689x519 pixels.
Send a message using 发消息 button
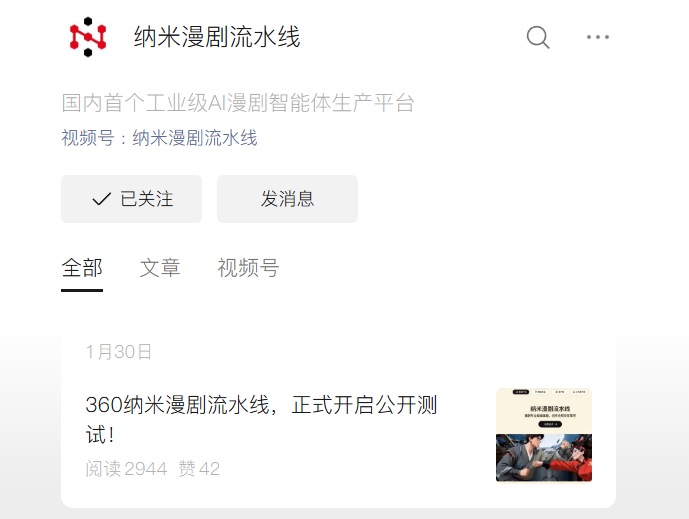(x=287, y=199)
